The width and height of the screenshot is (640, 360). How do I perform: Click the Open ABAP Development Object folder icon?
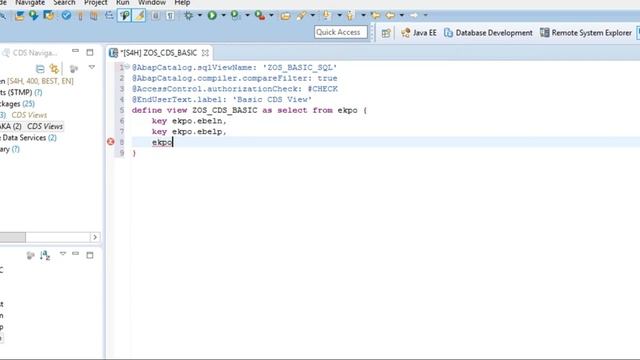pyautogui.click(x=285, y=16)
